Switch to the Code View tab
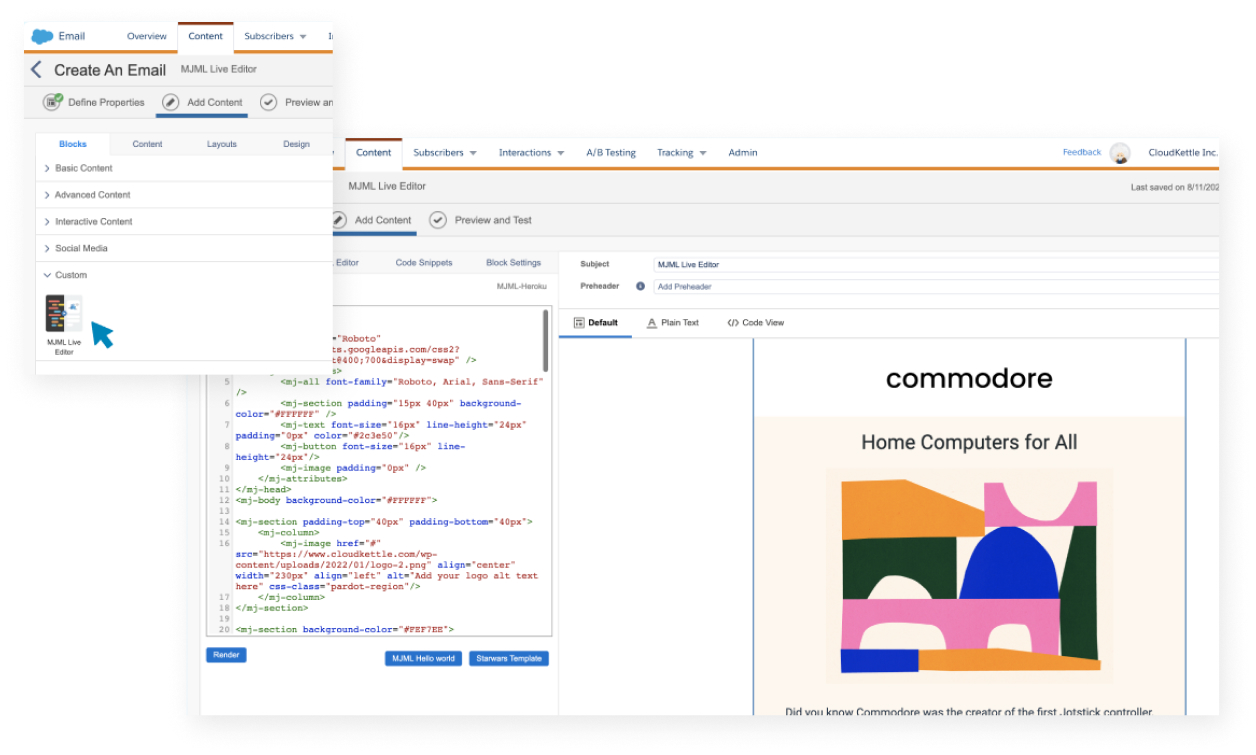Screen dimensions: 1256x755 coord(755,323)
